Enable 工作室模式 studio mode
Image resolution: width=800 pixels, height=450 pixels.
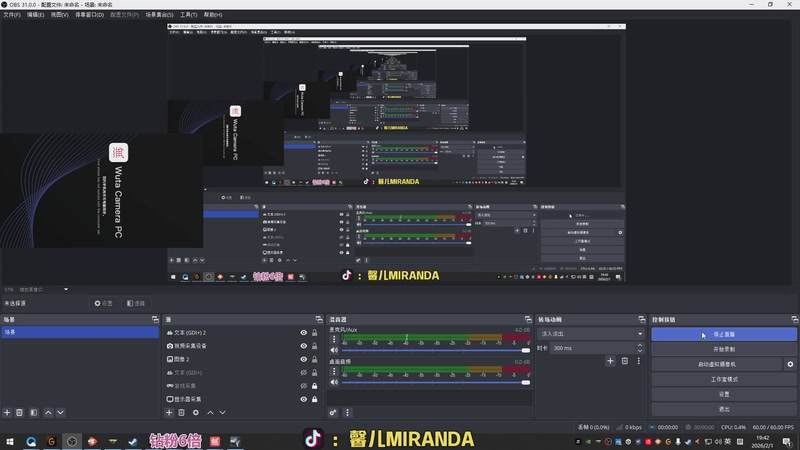[x=724, y=379]
